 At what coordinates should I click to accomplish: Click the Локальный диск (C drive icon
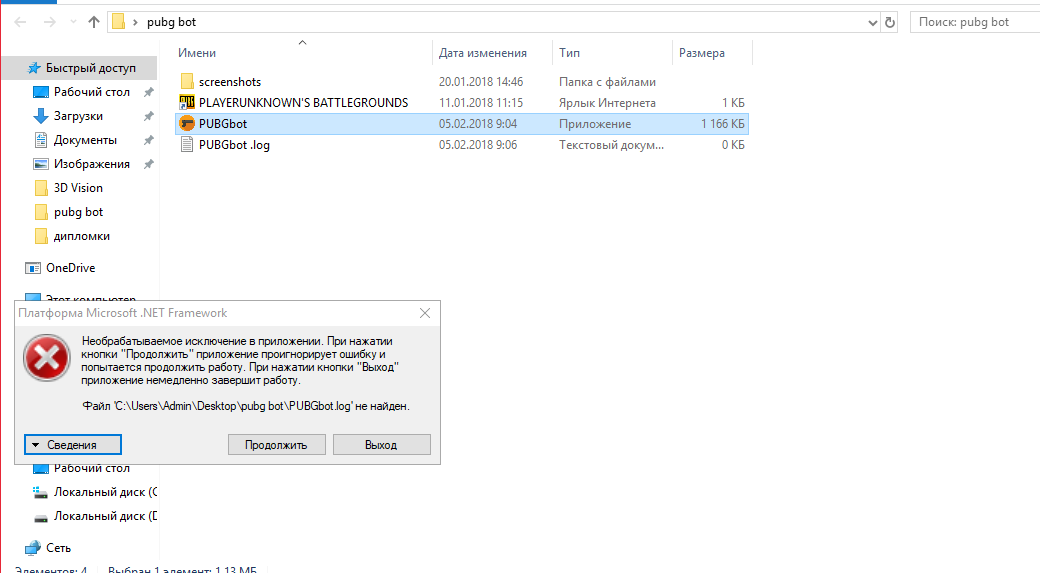(x=41, y=492)
